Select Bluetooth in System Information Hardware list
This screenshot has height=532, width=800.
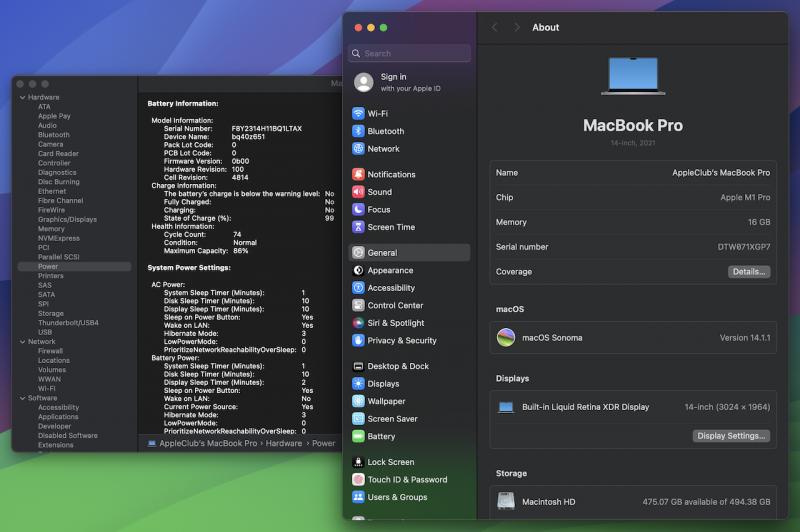pyautogui.click(x=54, y=135)
